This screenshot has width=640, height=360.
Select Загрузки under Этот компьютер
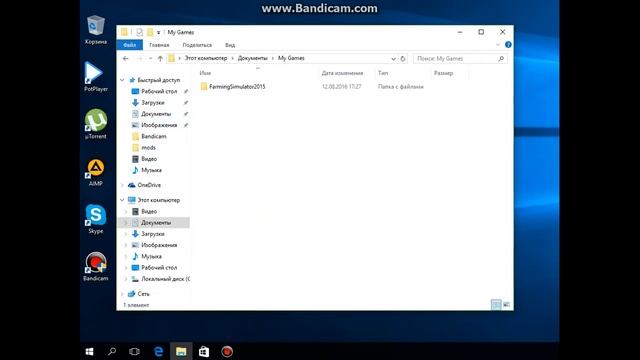[x=153, y=234]
